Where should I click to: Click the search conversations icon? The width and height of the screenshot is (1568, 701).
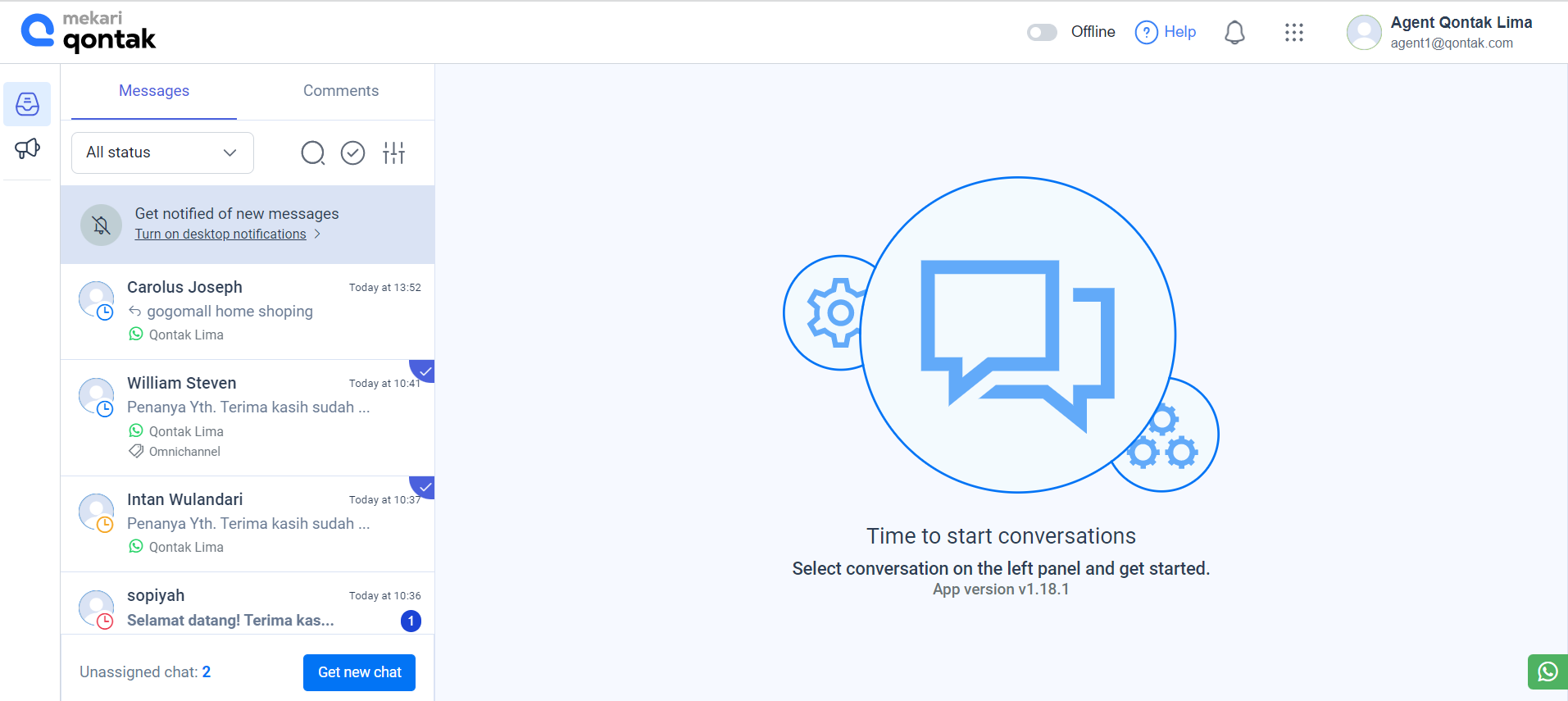tap(312, 153)
